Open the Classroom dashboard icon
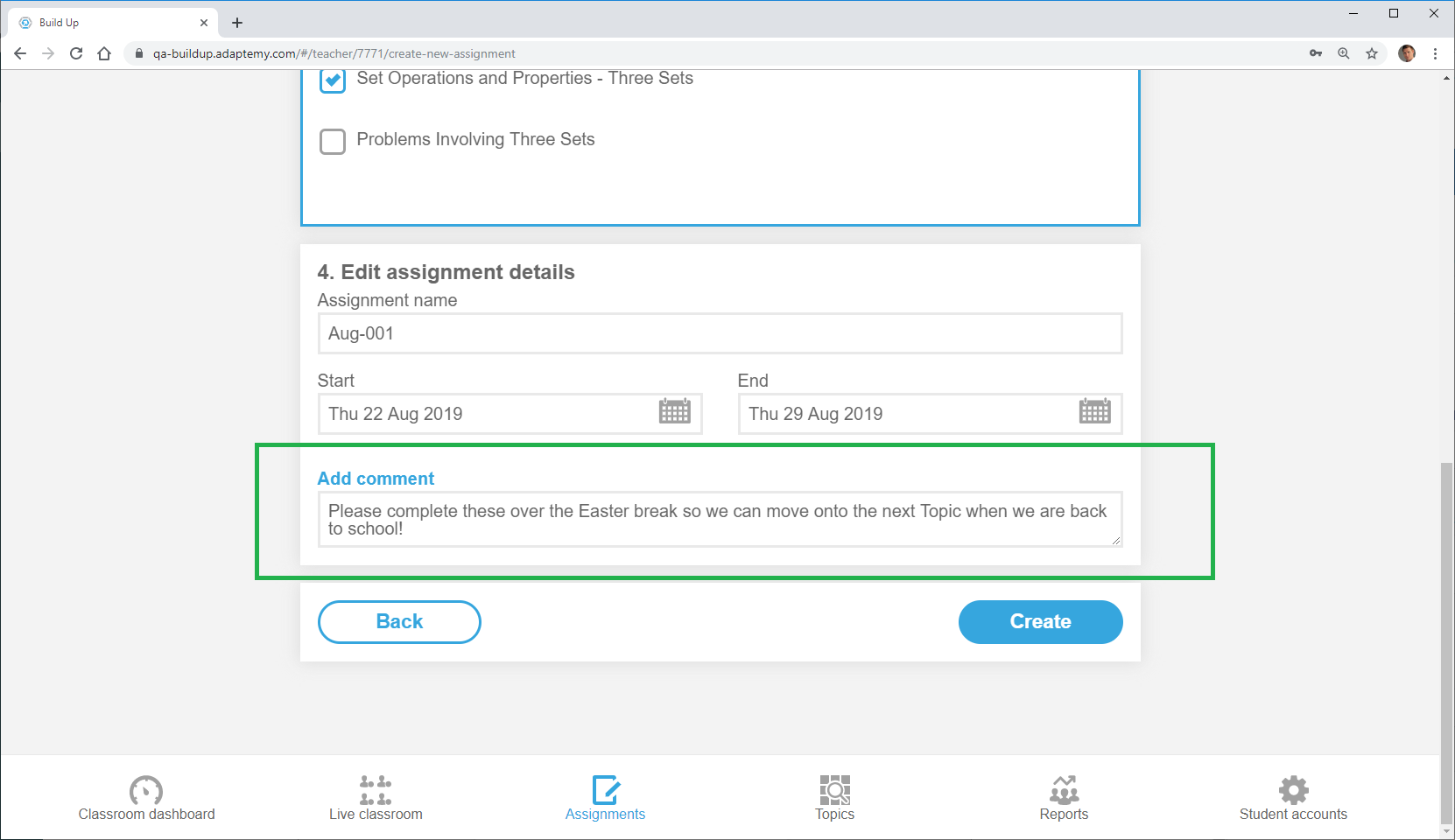Screen dimensions: 1455x840 (x=146, y=790)
